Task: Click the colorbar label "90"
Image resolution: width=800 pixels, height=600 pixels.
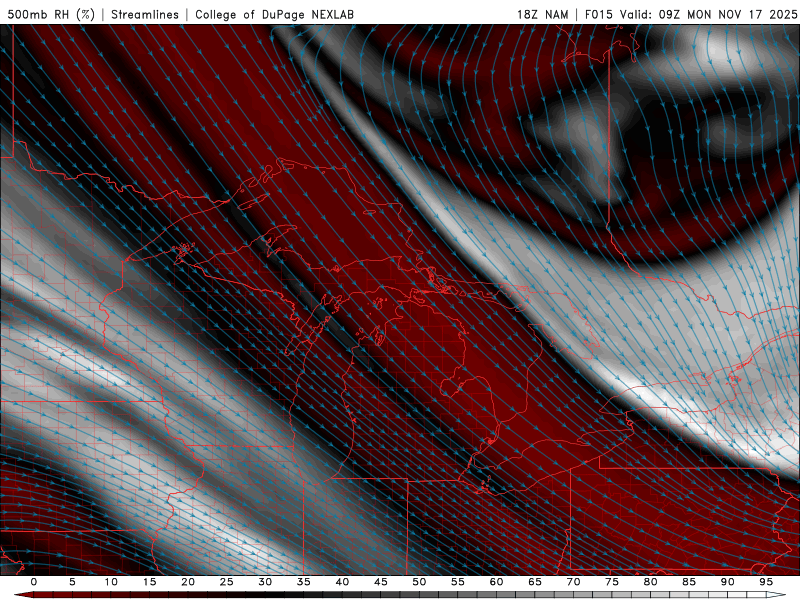Action: coord(728,582)
